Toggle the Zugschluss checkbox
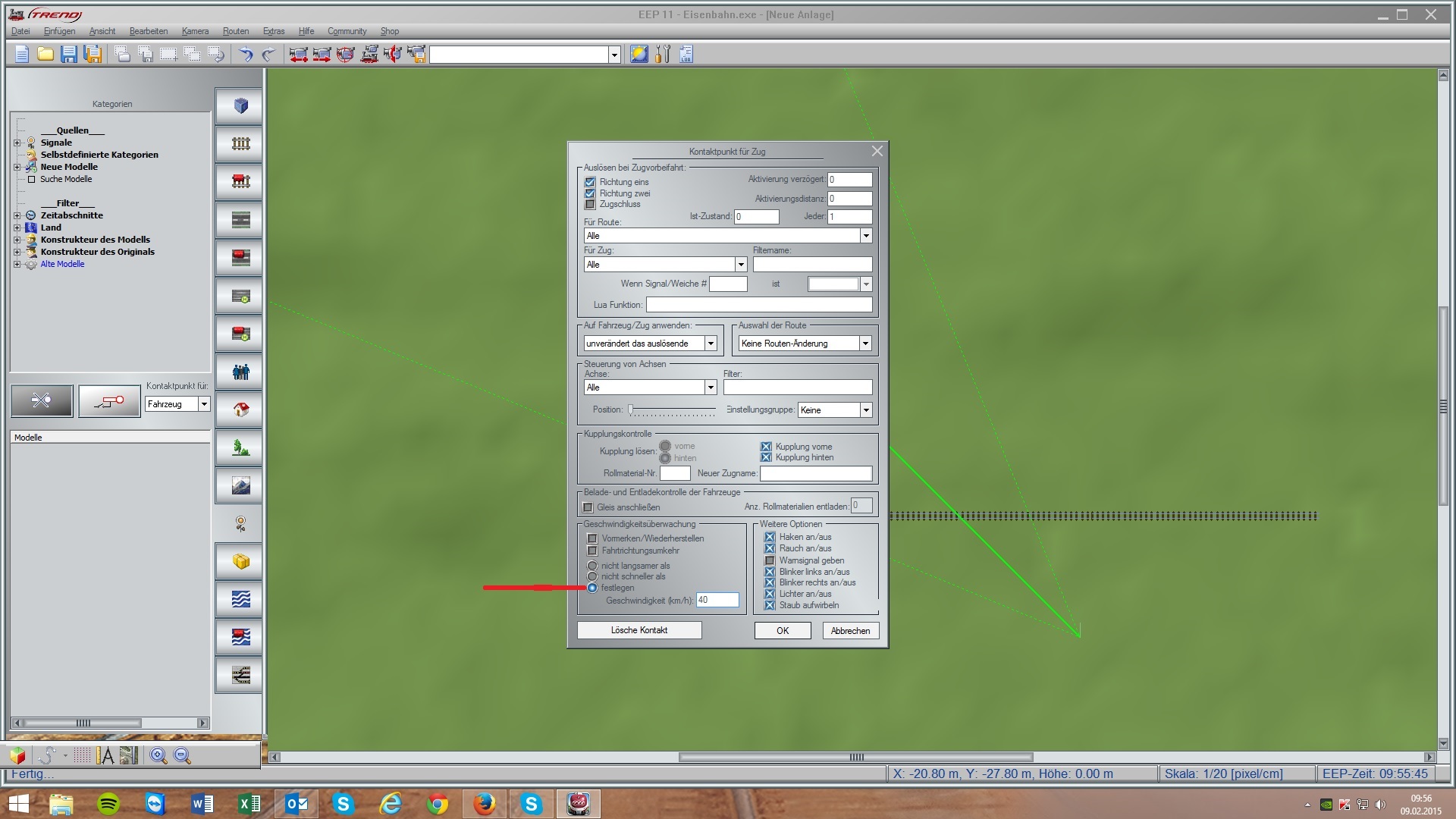 coord(590,205)
